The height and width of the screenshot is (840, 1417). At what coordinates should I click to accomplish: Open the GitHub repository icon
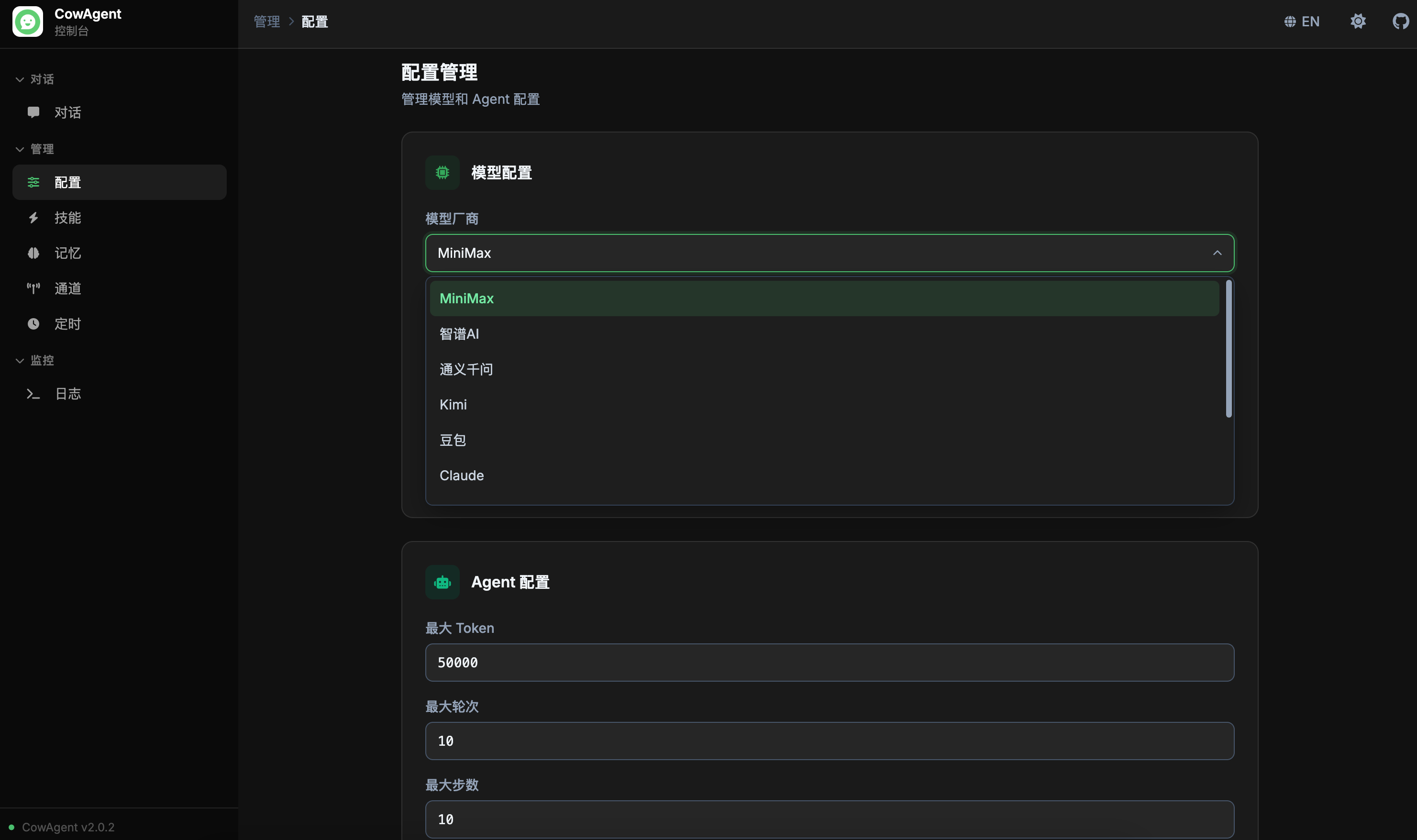(1400, 22)
